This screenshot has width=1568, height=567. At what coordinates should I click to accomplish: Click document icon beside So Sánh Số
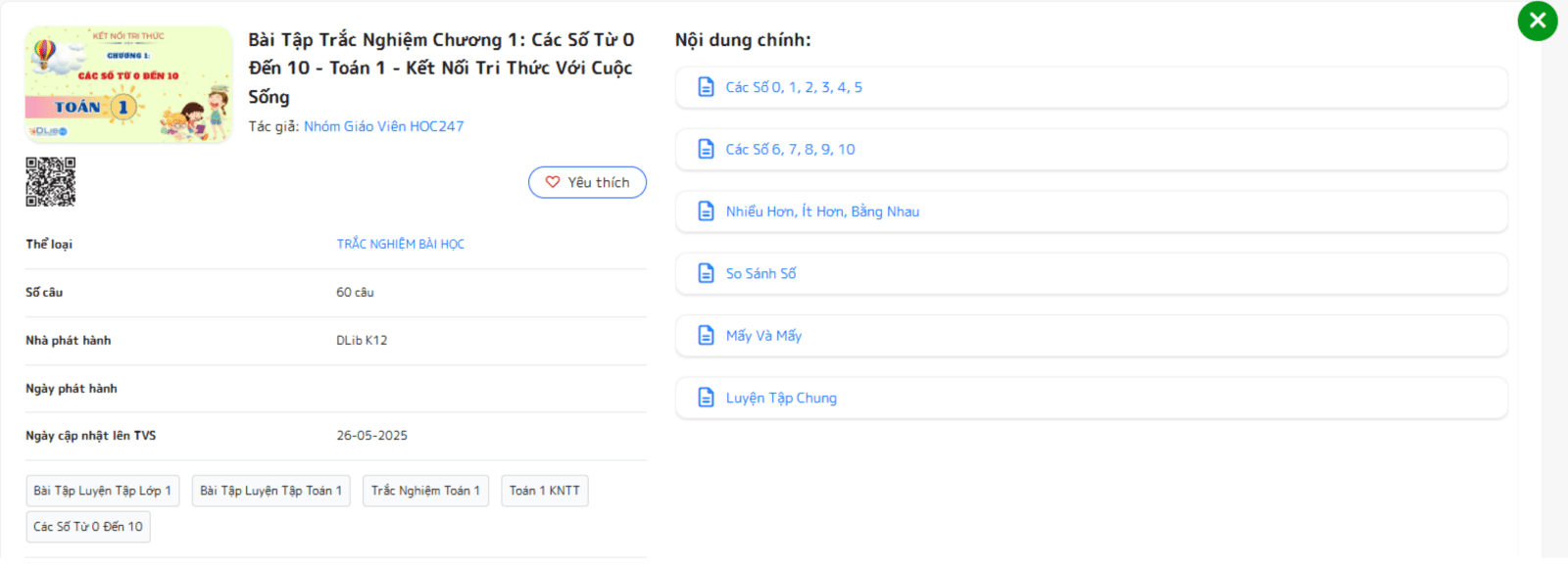pyautogui.click(x=706, y=273)
